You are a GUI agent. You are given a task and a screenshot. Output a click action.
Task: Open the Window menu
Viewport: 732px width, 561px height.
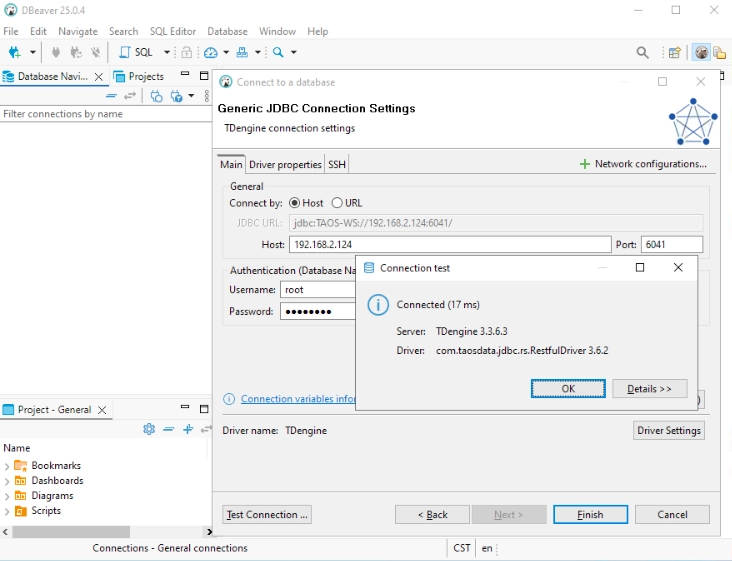click(x=277, y=31)
